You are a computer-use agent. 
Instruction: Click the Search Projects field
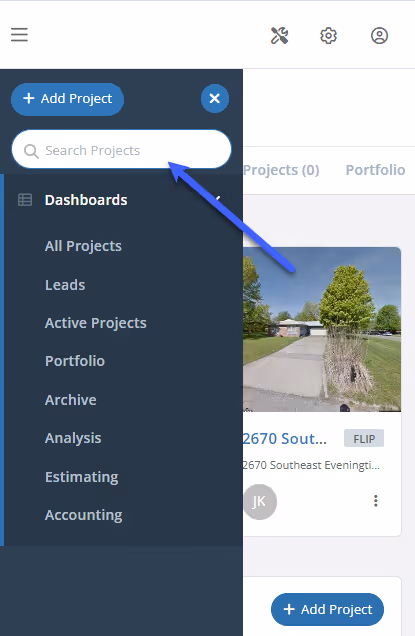pos(121,149)
